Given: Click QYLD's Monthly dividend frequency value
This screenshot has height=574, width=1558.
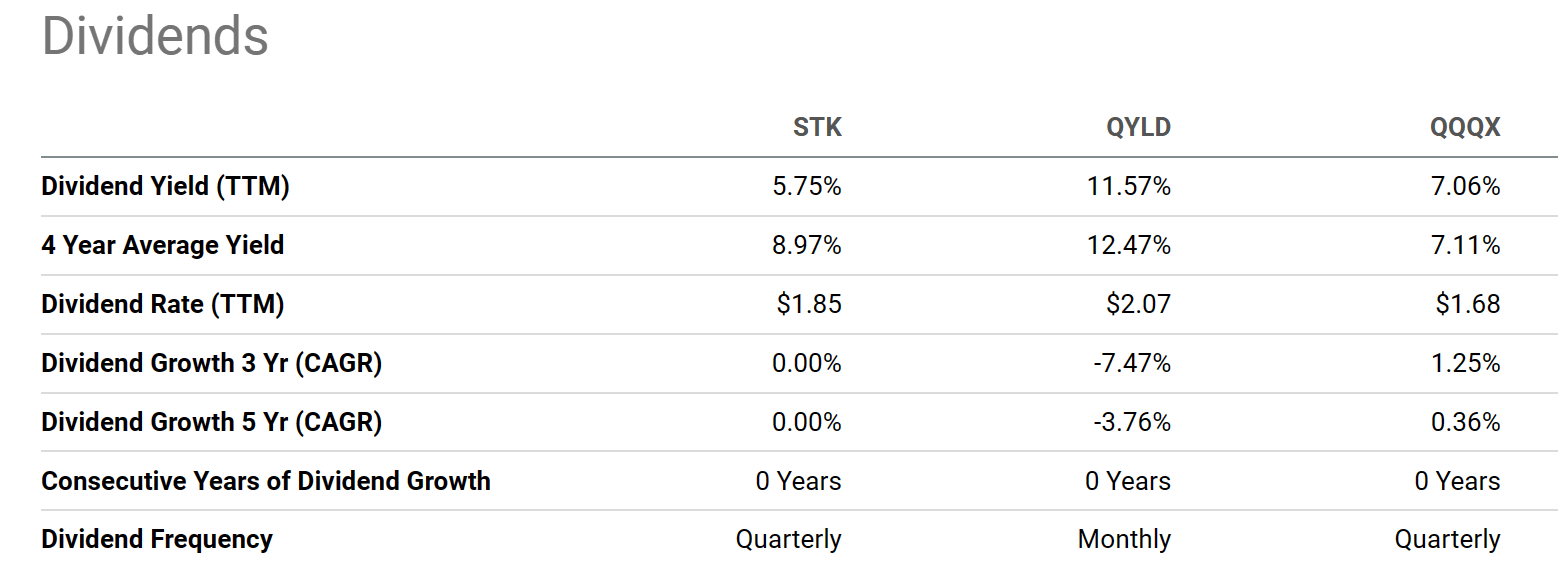Looking at the screenshot, I should click(1124, 540).
